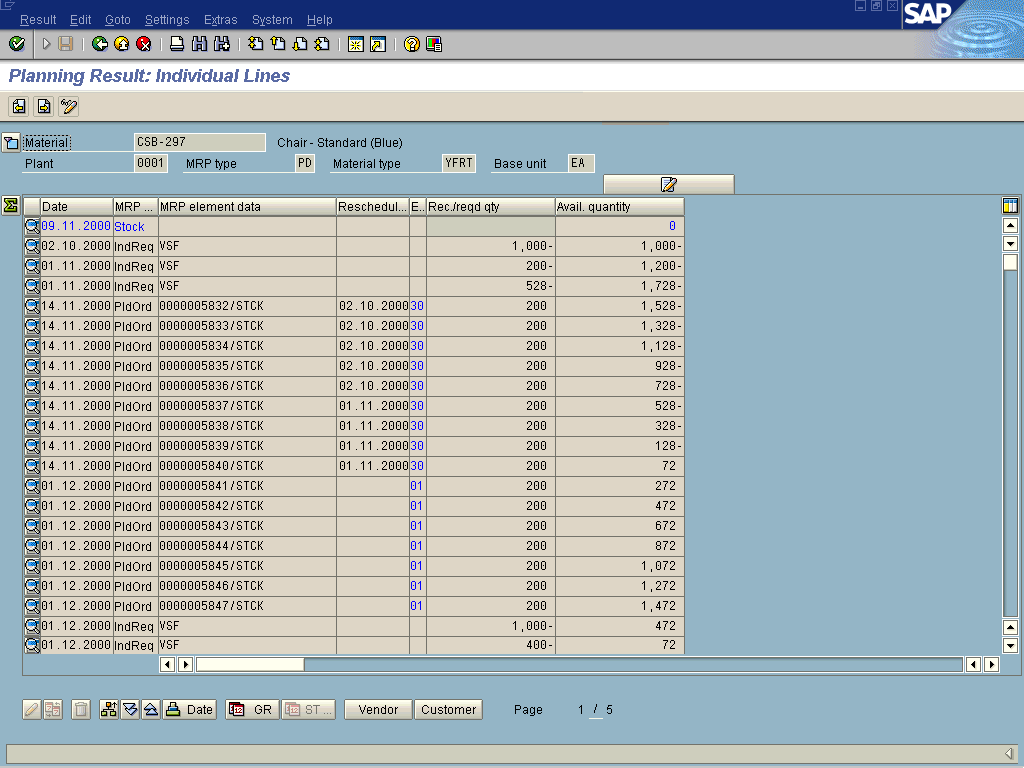
Task: Click the Create Shortcut icon
Action: click(378, 44)
